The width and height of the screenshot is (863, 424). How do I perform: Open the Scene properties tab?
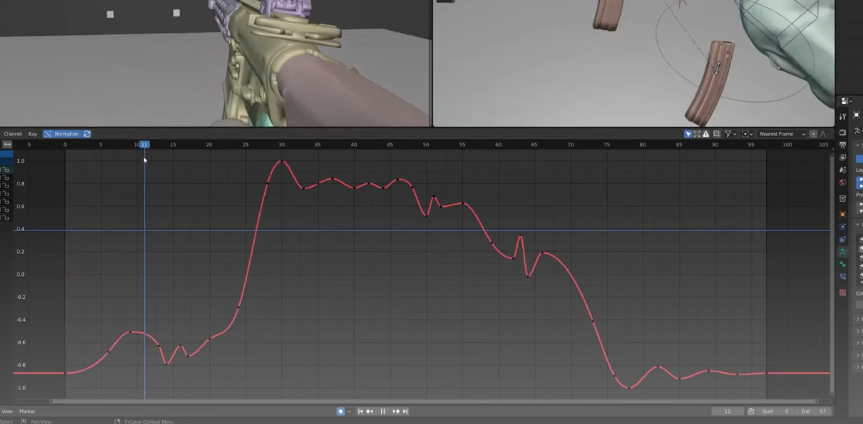pos(843,171)
